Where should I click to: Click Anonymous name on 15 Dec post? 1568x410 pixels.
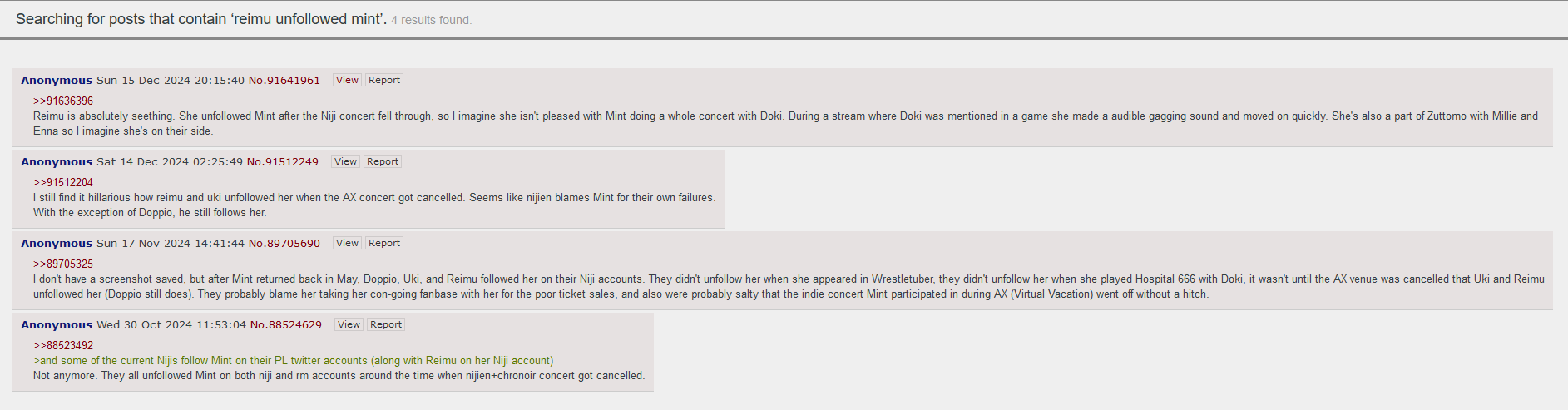point(57,80)
